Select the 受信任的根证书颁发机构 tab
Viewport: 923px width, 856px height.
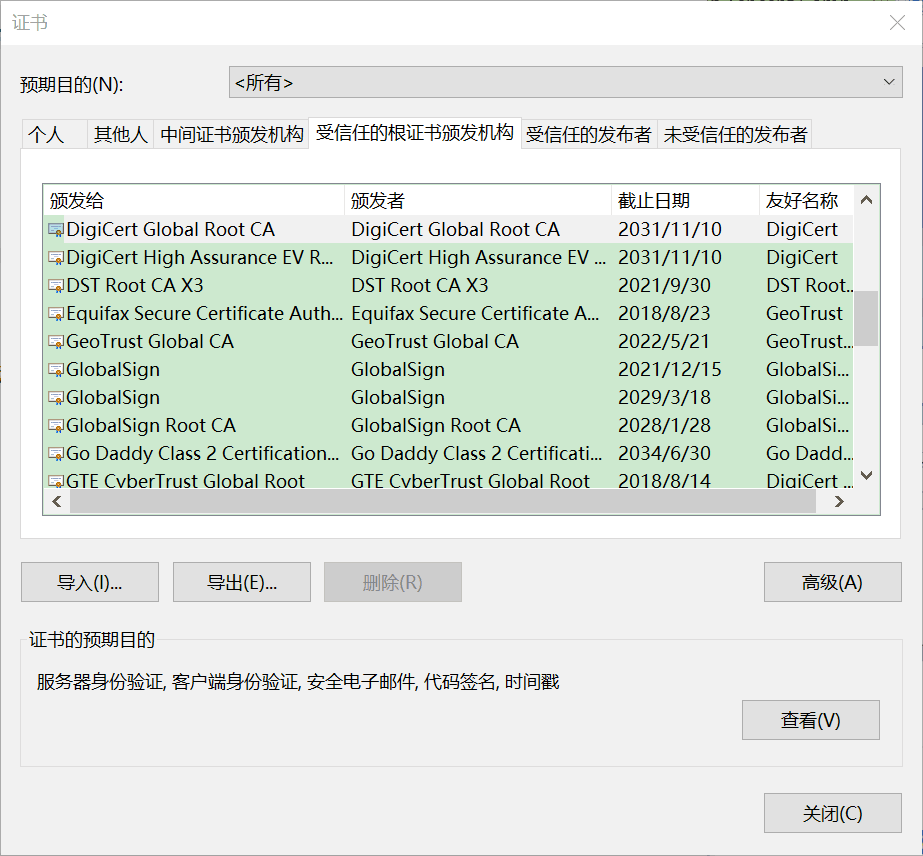[x=414, y=133]
